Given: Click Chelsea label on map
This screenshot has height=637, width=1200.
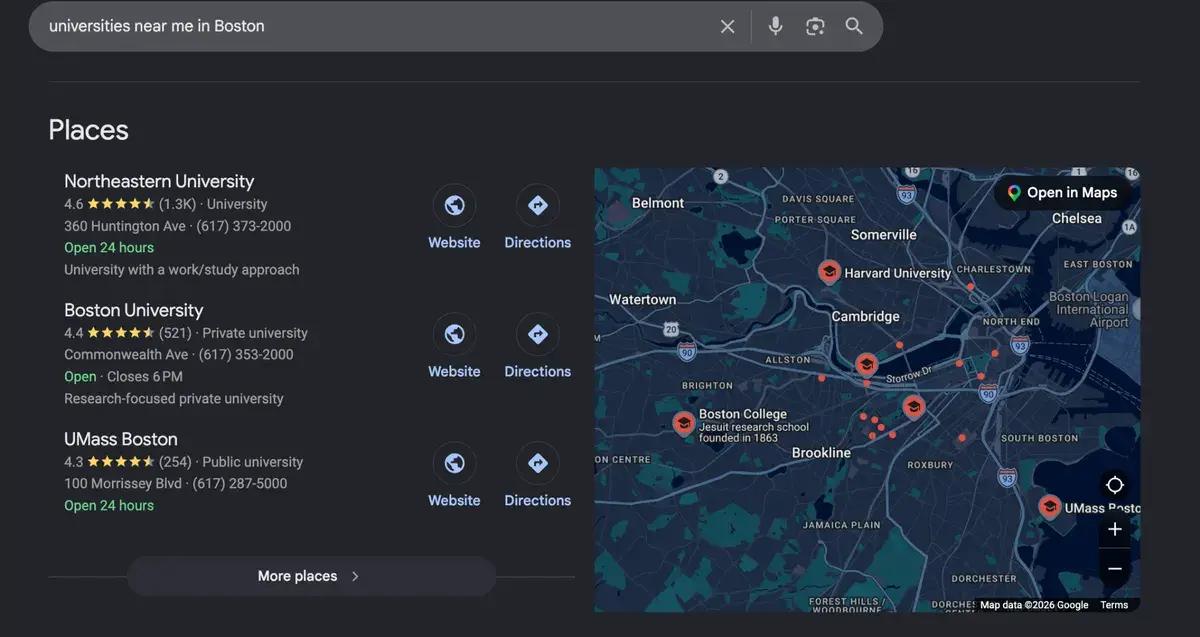Looking at the screenshot, I should (1077, 218).
